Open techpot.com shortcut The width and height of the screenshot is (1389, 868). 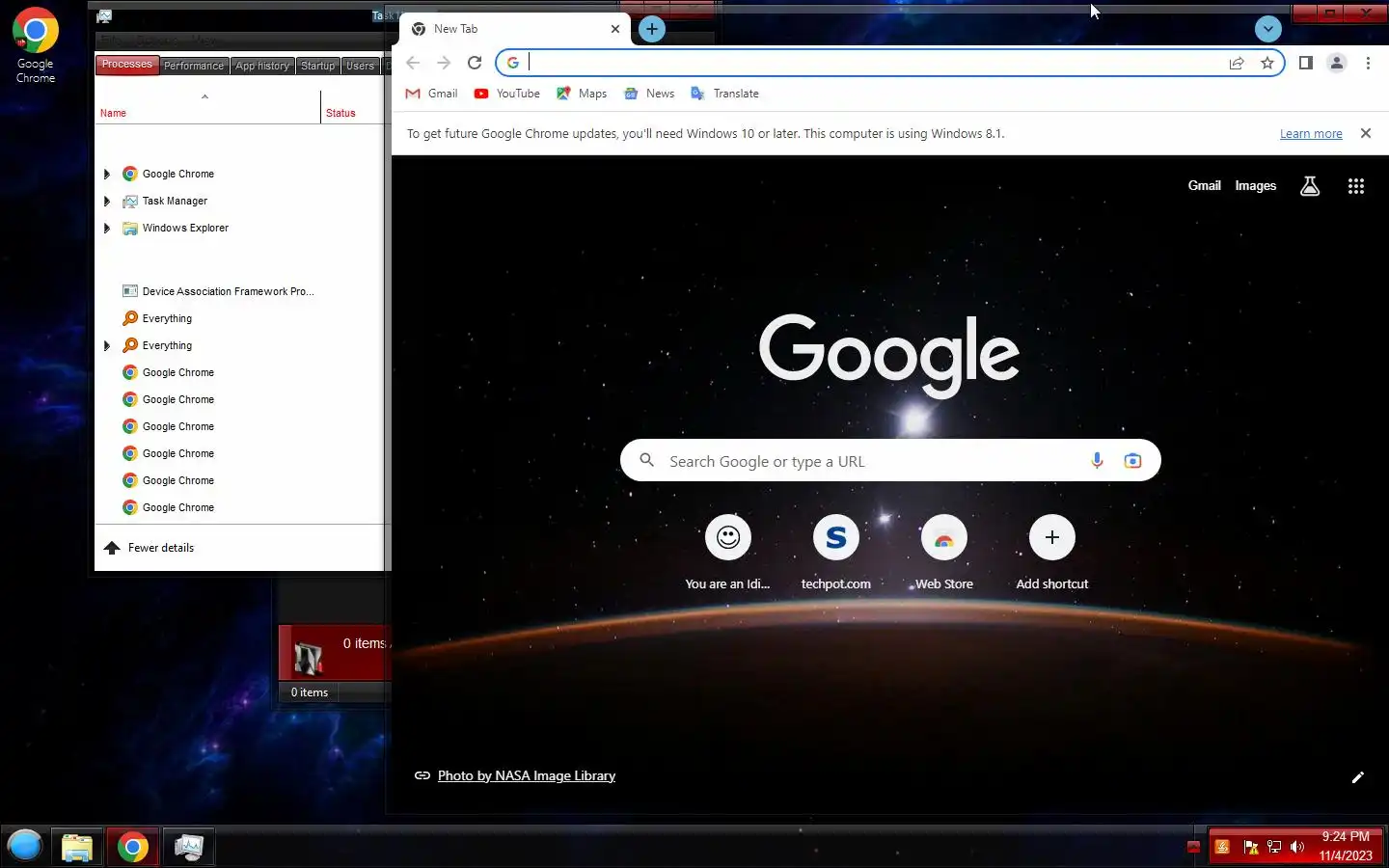836,552
